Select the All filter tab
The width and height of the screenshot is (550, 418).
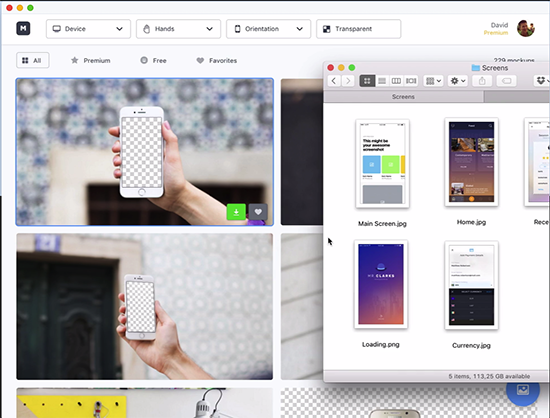click(x=33, y=60)
